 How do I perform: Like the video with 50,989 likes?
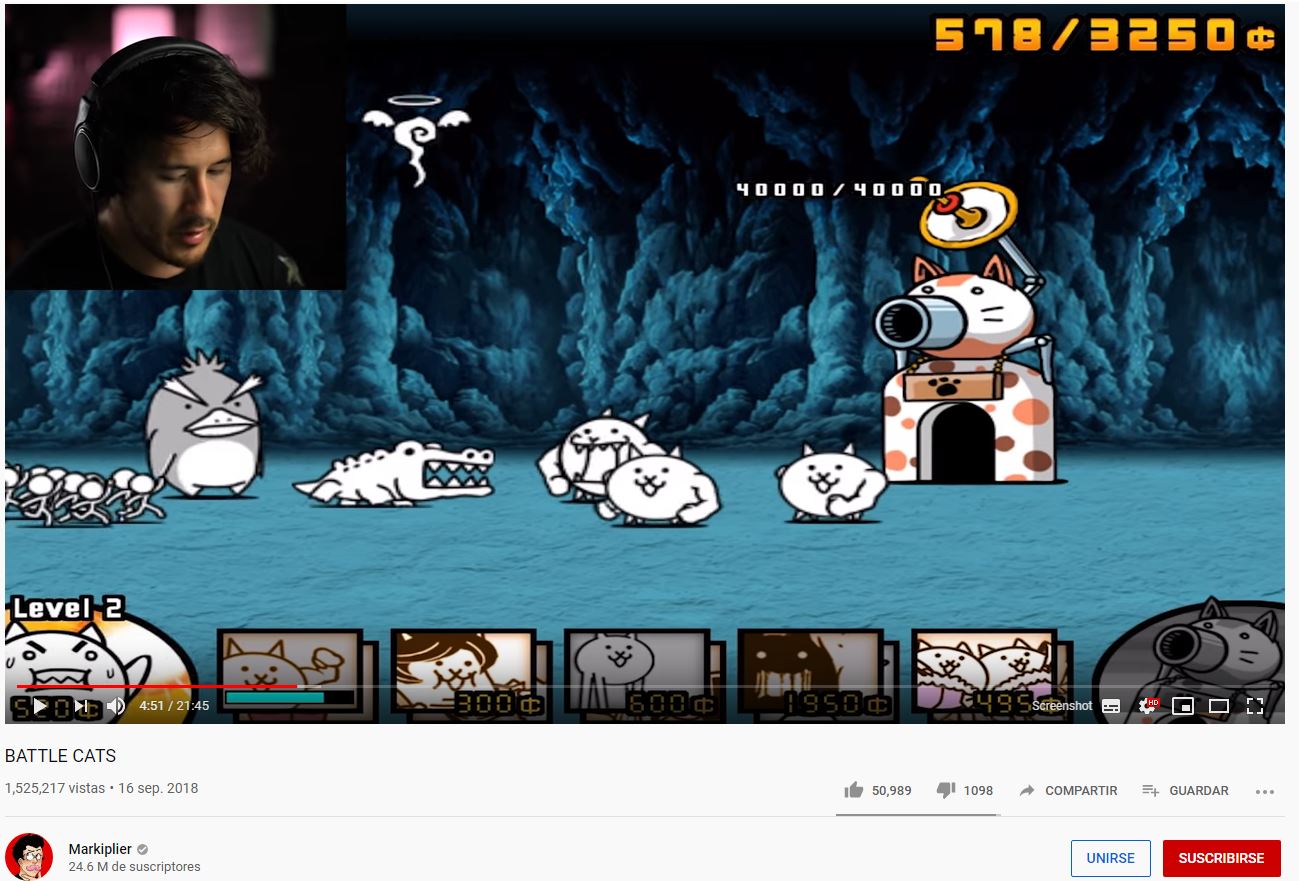[877, 790]
